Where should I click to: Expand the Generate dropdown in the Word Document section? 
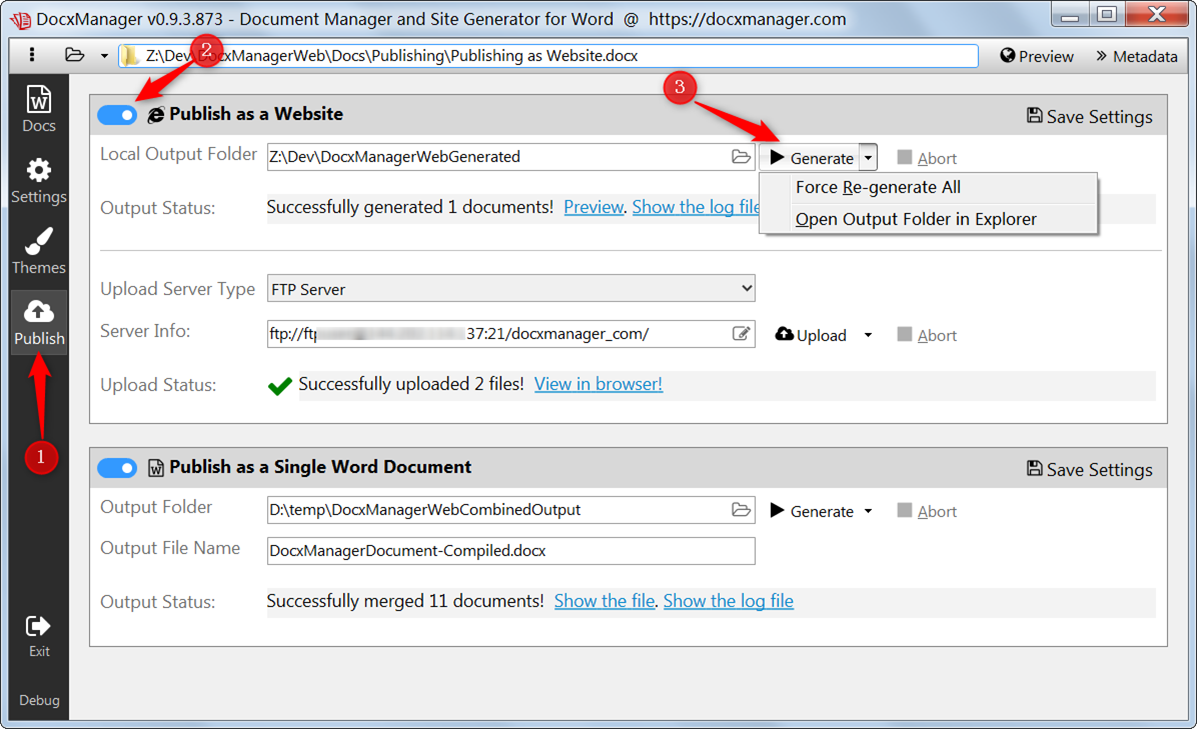868,511
